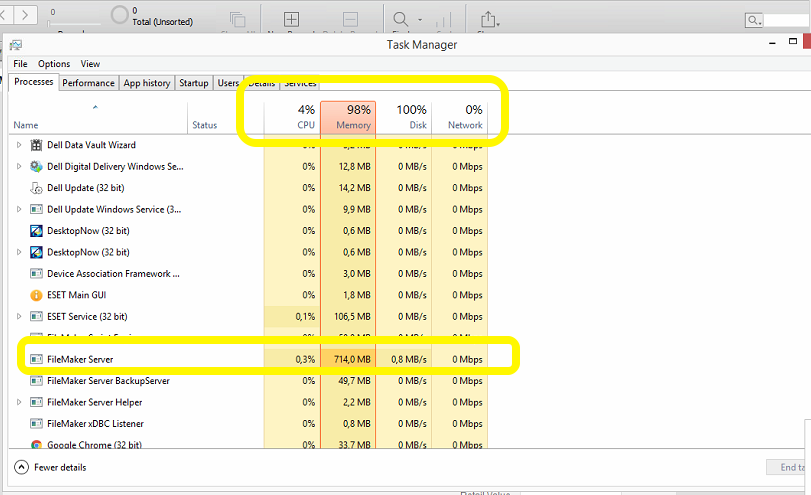The image size is (811, 495).
Task: Click the first DesktopNow (32 bit) icon
Action: (x=37, y=231)
